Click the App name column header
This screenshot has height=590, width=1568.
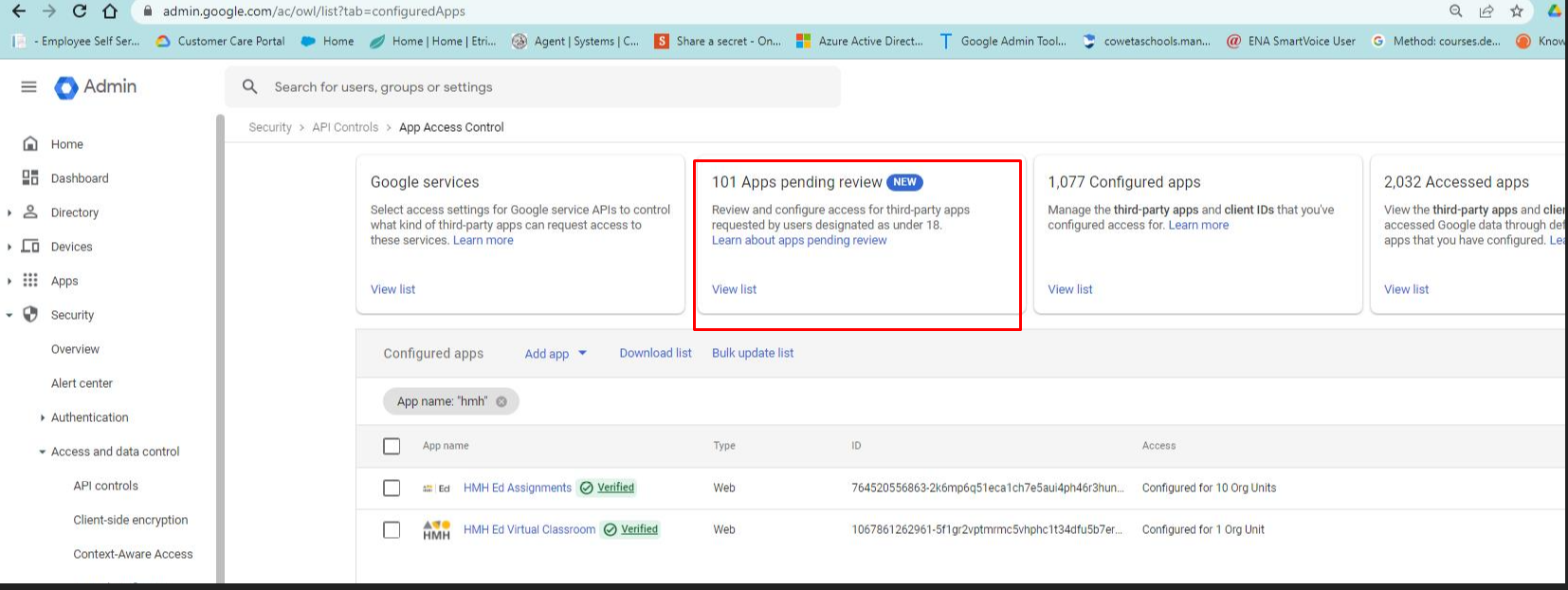tap(446, 446)
